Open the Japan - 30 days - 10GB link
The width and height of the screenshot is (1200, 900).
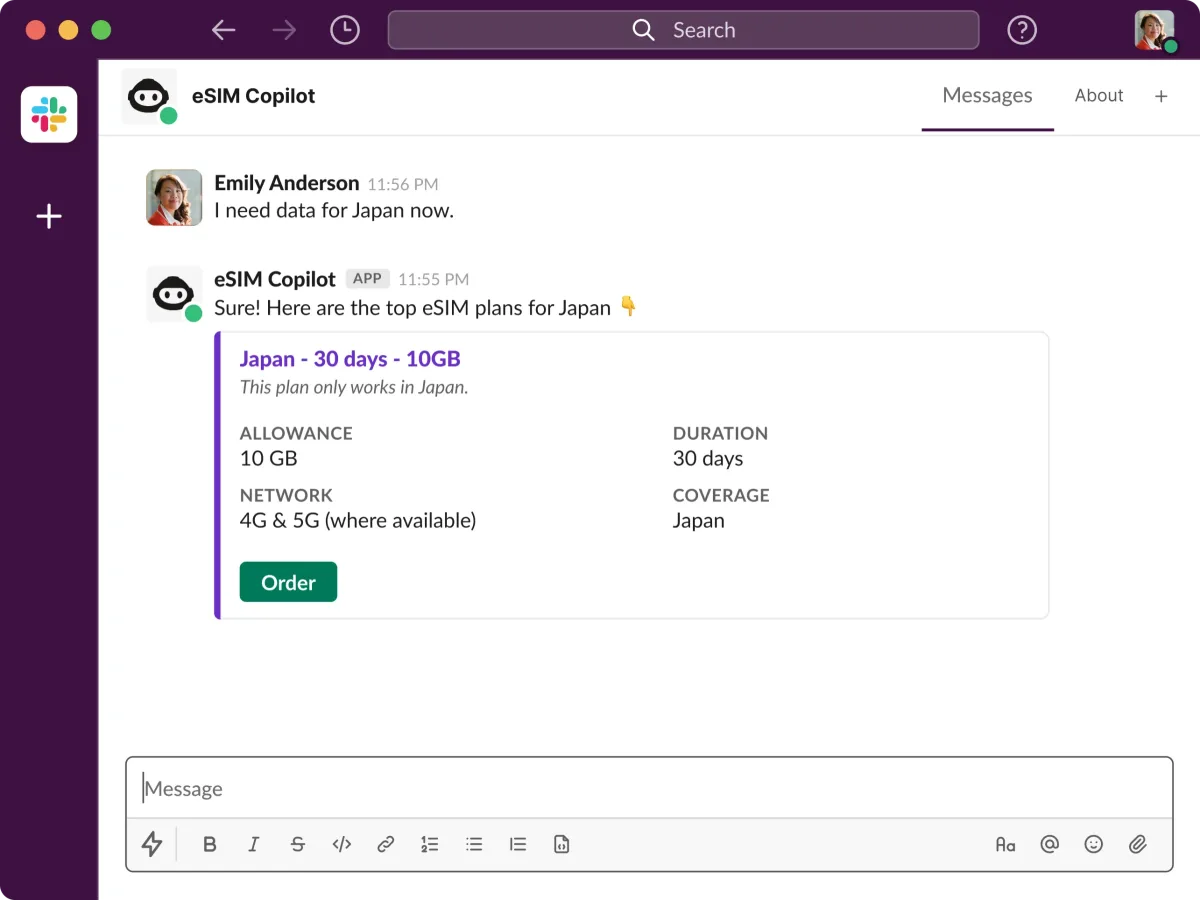pyautogui.click(x=350, y=359)
